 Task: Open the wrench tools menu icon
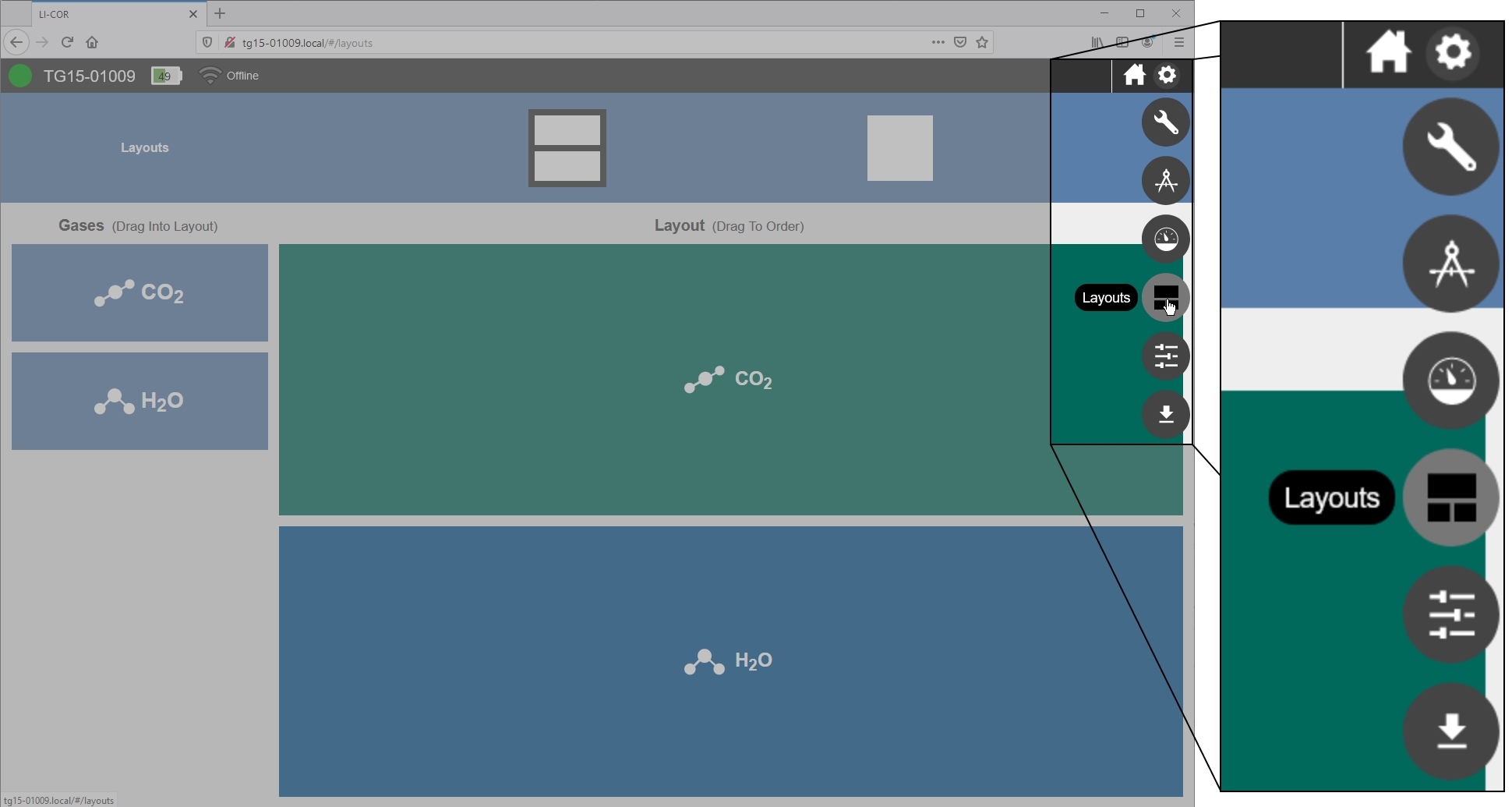(x=1165, y=122)
